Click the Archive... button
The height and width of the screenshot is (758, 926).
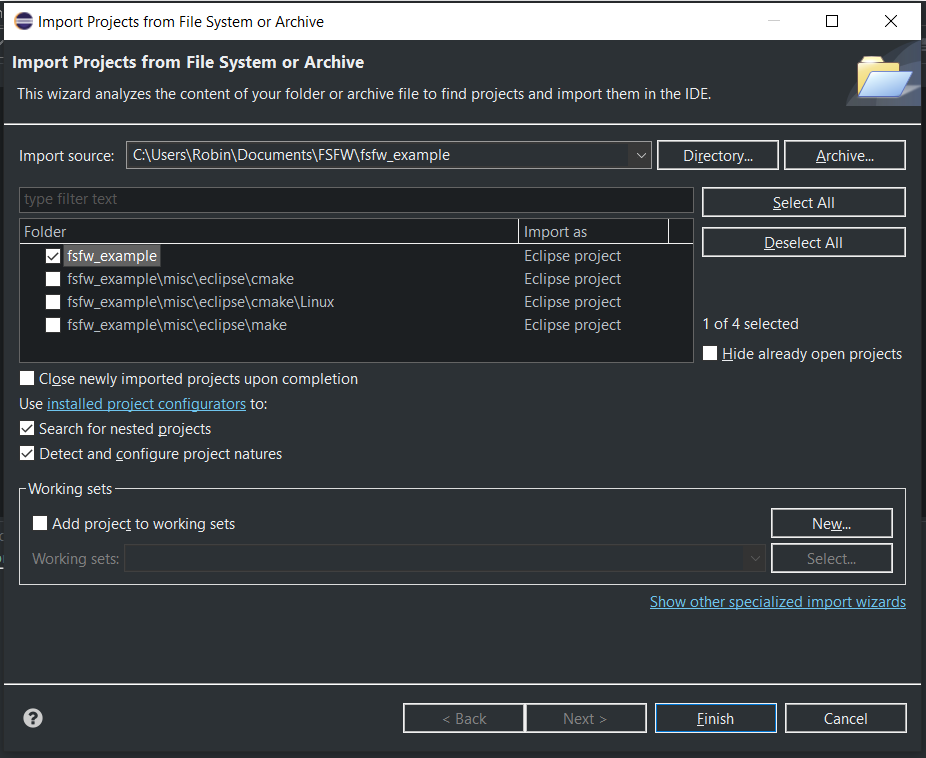tap(845, 155)
